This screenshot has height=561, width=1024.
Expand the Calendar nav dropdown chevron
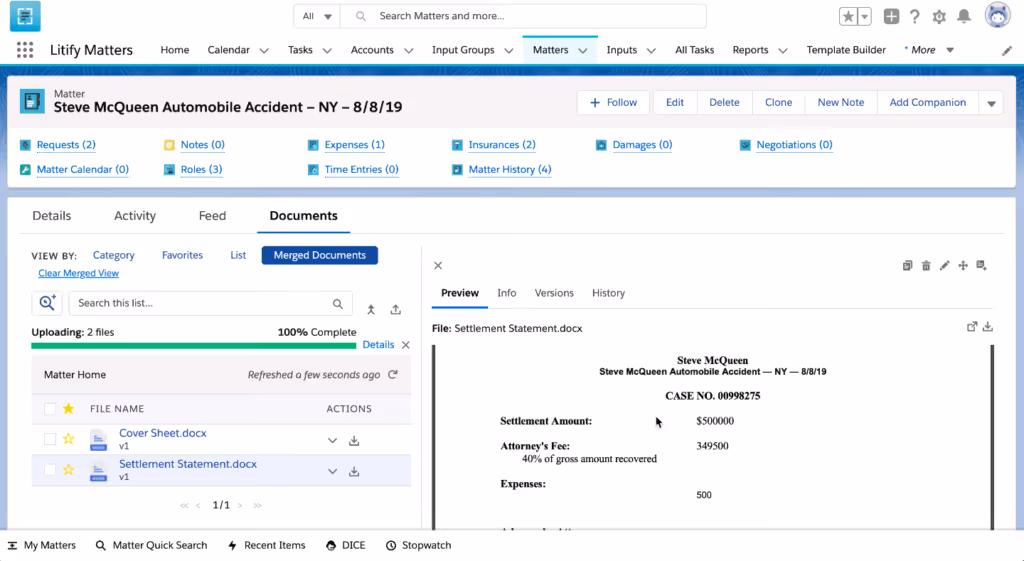pos(264,50)
